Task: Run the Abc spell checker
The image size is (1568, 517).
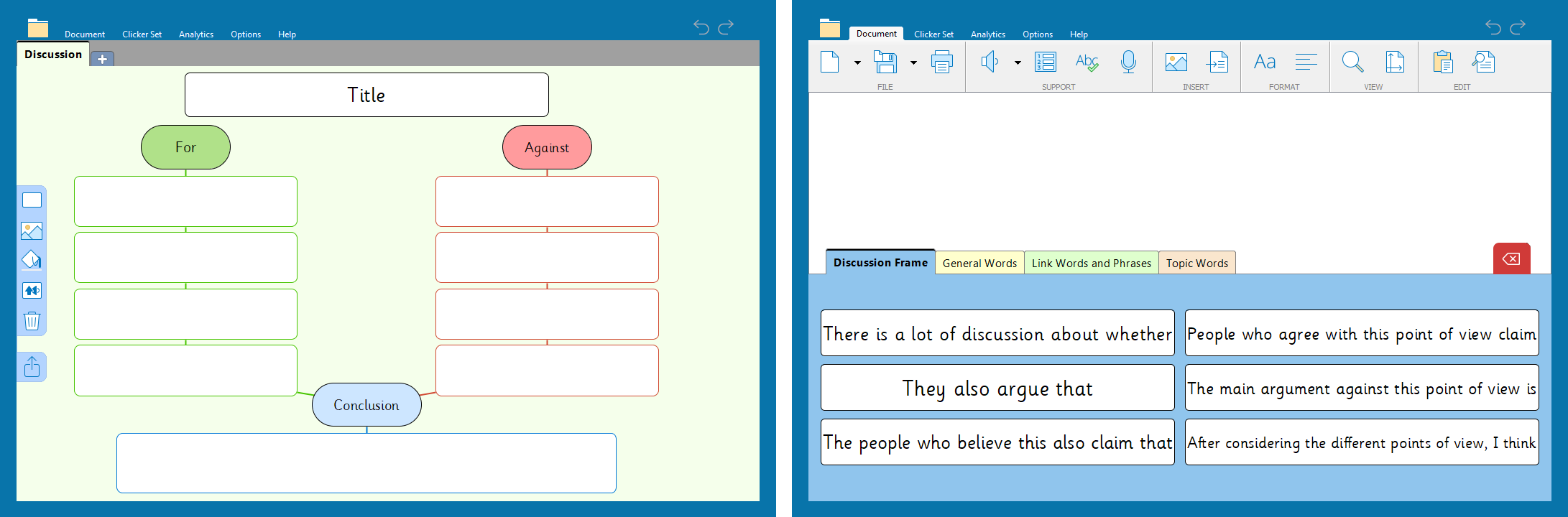Action: tap(1087, 62)
